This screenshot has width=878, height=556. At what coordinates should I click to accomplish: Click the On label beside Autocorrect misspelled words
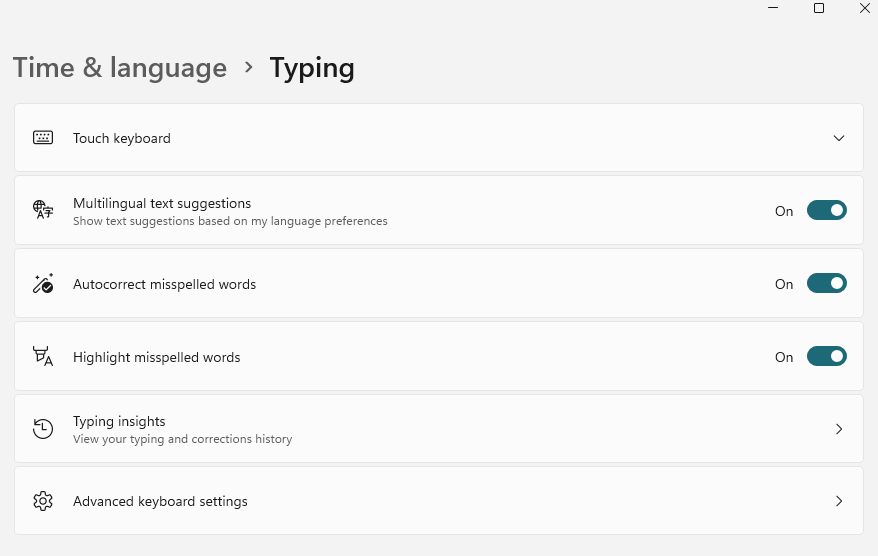784,284
